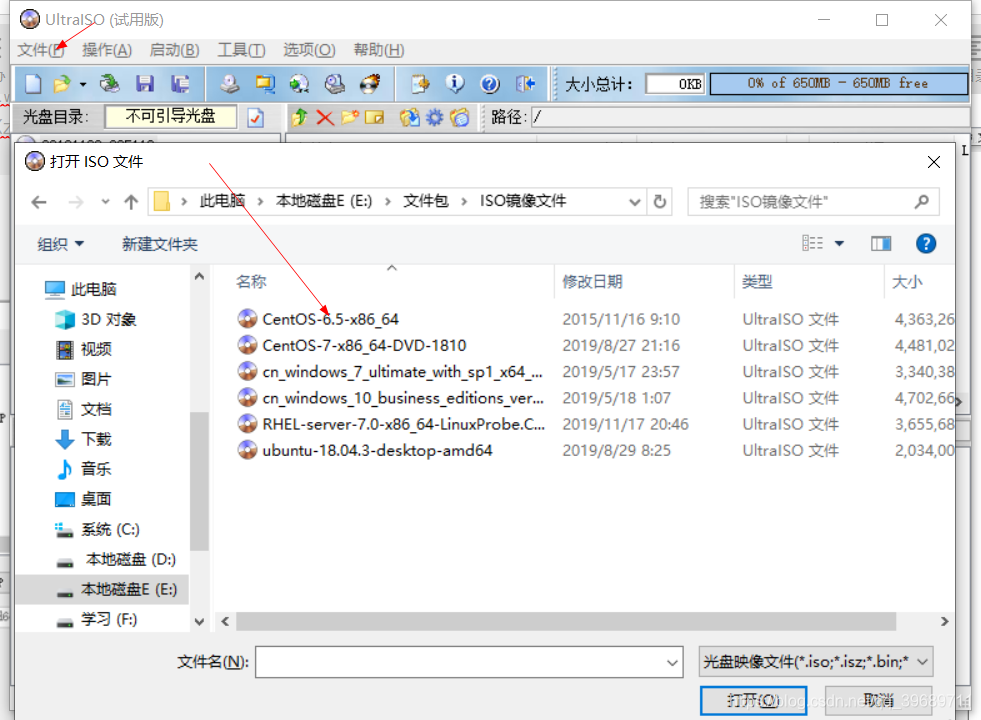
Task: Sort by 修改日期 column header
Action: 592,282
